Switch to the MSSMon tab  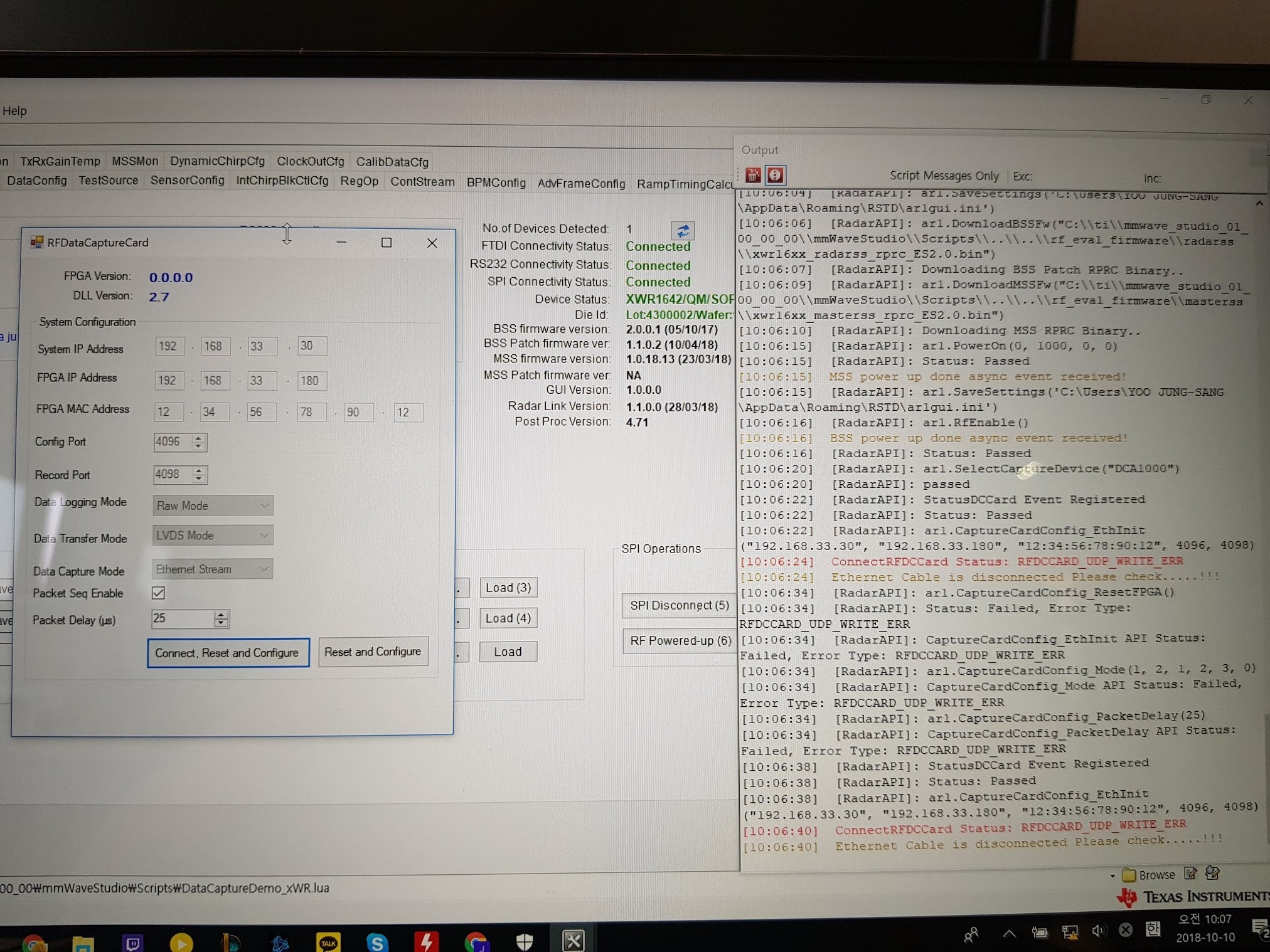(135, 161)
